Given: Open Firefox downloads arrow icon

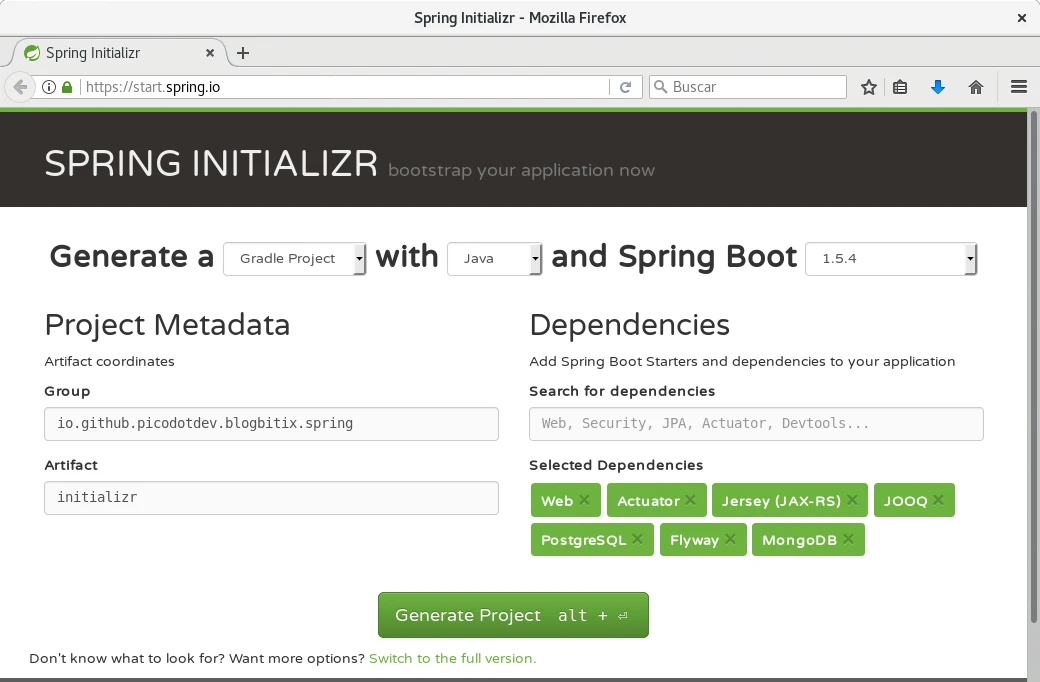Looking at the screenshot, I should pos(938,87).
